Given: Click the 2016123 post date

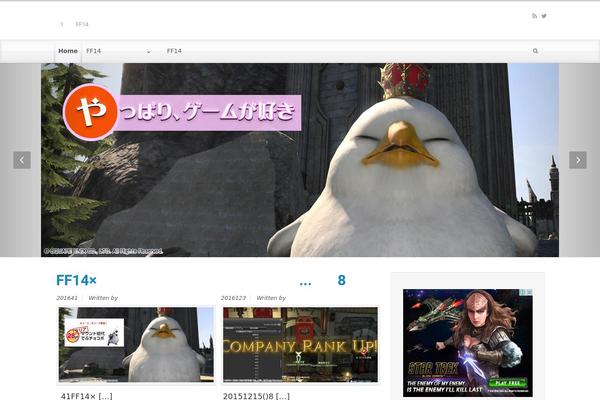Looking at the screenshot, I should pos(233,298).
